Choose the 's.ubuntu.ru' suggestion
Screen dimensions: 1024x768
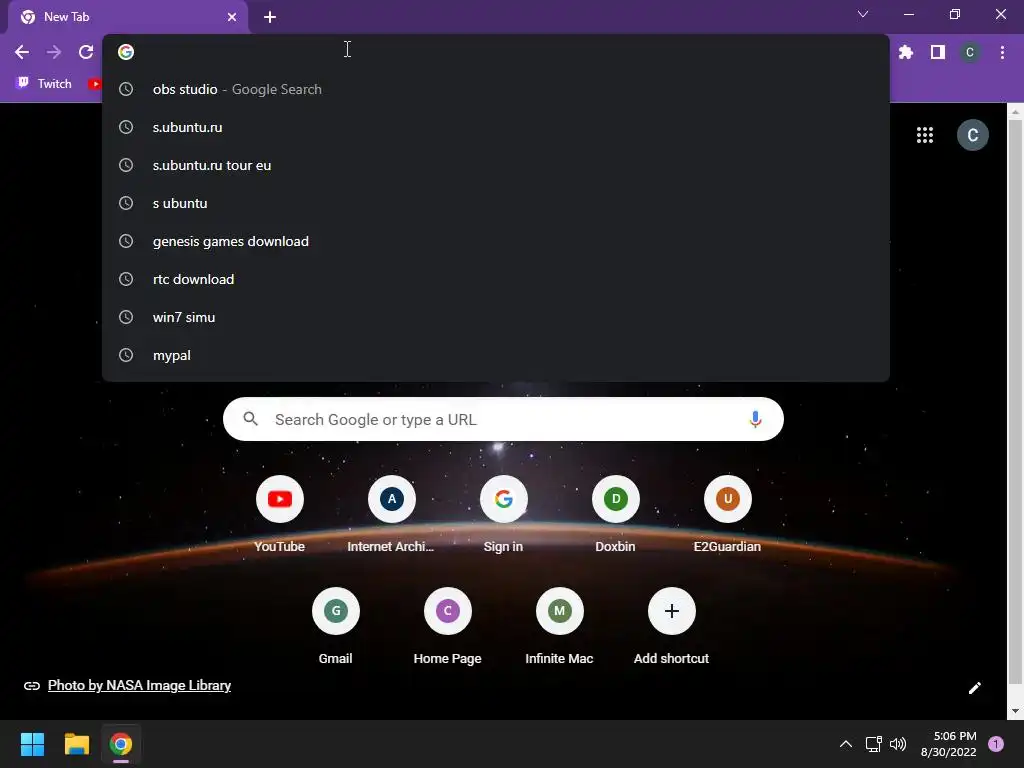click(x=496, y=127)
